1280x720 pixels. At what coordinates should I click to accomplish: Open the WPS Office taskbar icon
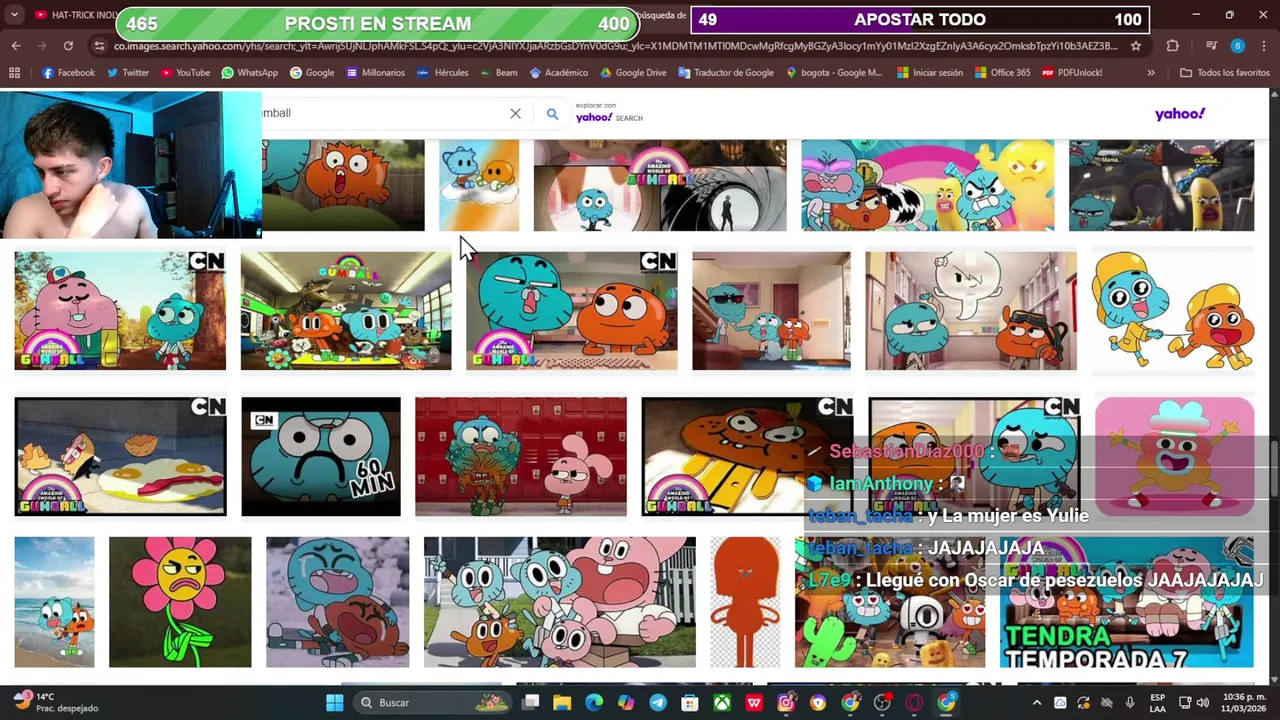754,703
